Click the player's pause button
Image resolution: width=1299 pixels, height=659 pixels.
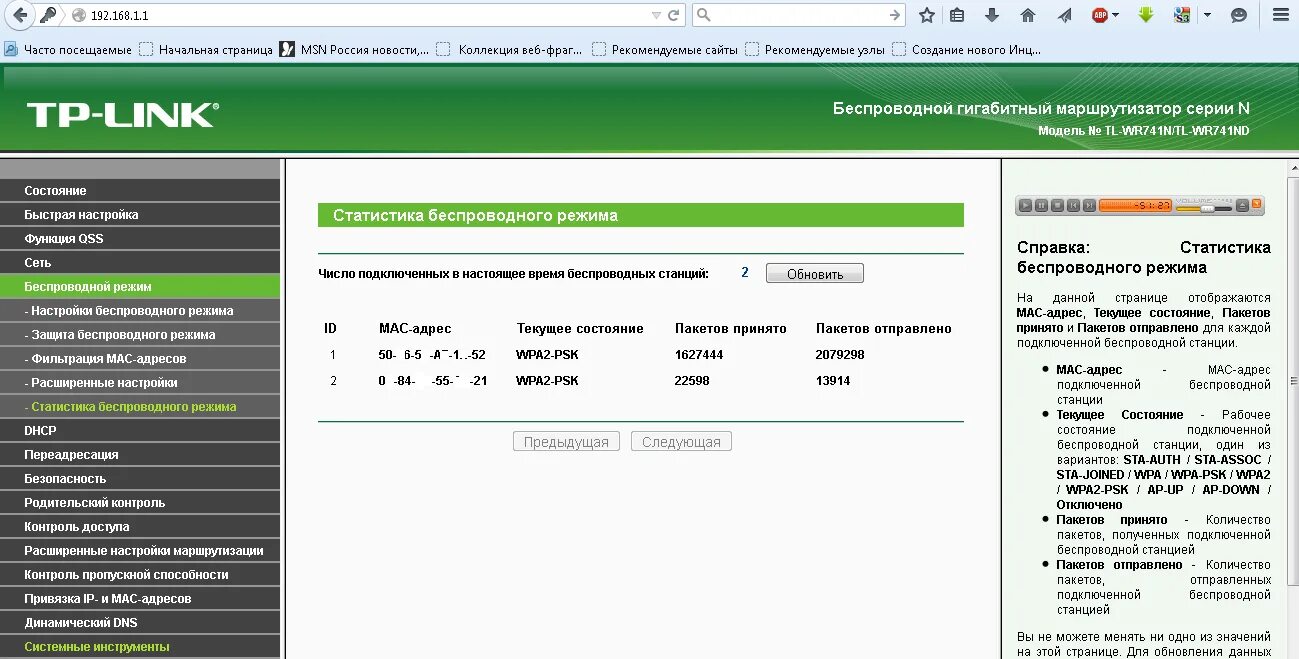(x=1041, y=205)
